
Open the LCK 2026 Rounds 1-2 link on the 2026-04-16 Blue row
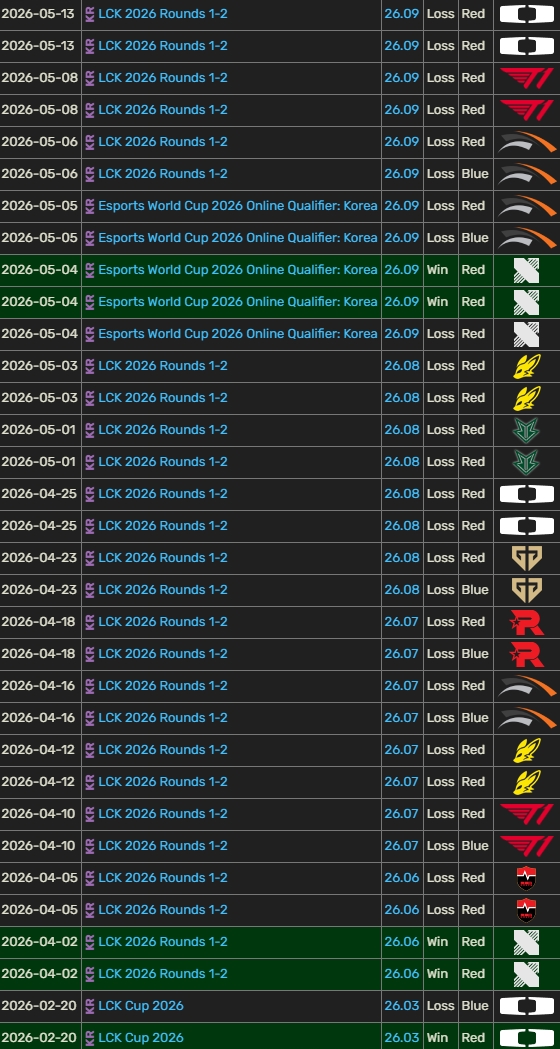tap(163, 718)
